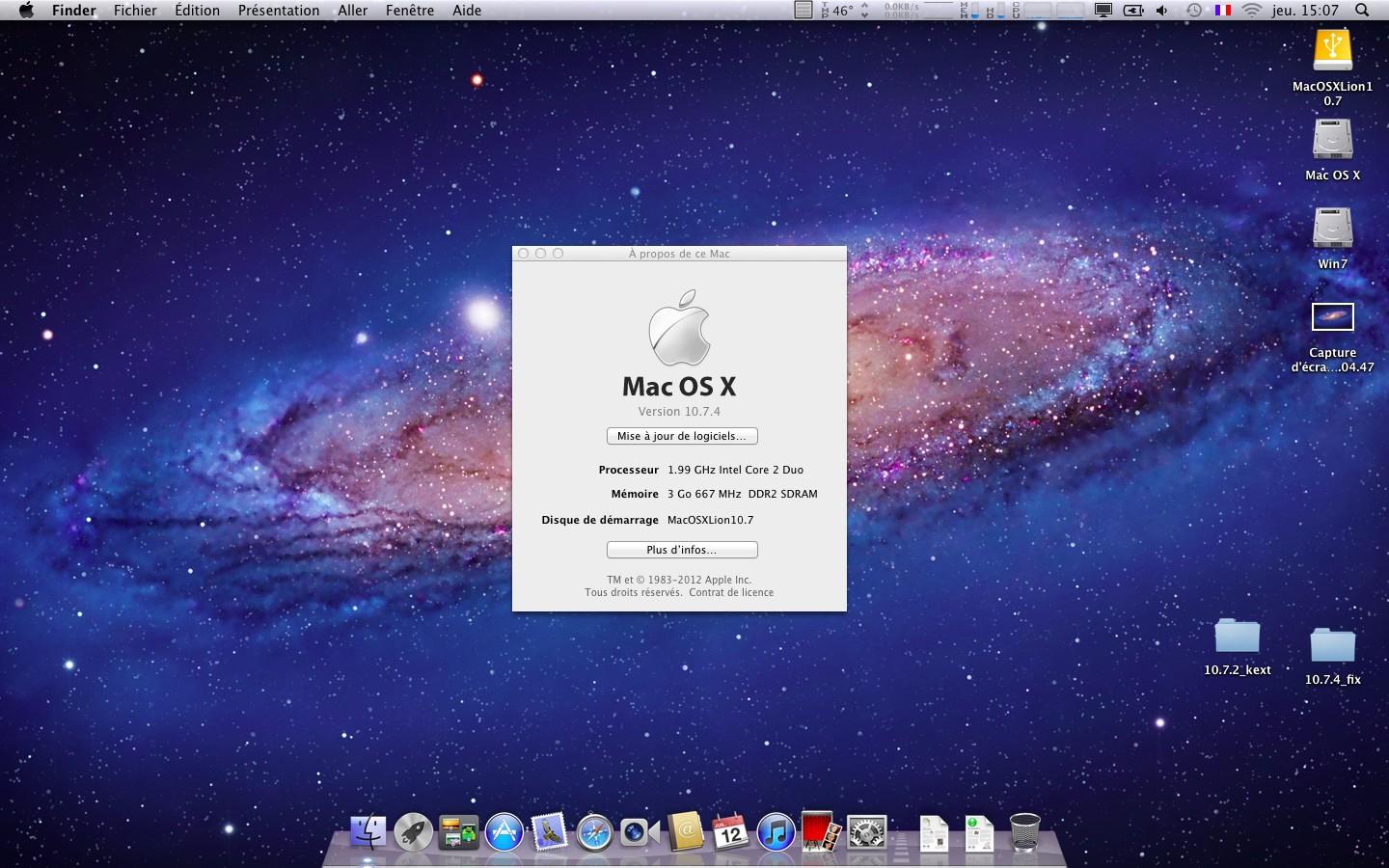The height and width of the screenshot is (868, 1389).
Task: Launch iTunes from the dock
Action: coord(776,831)
